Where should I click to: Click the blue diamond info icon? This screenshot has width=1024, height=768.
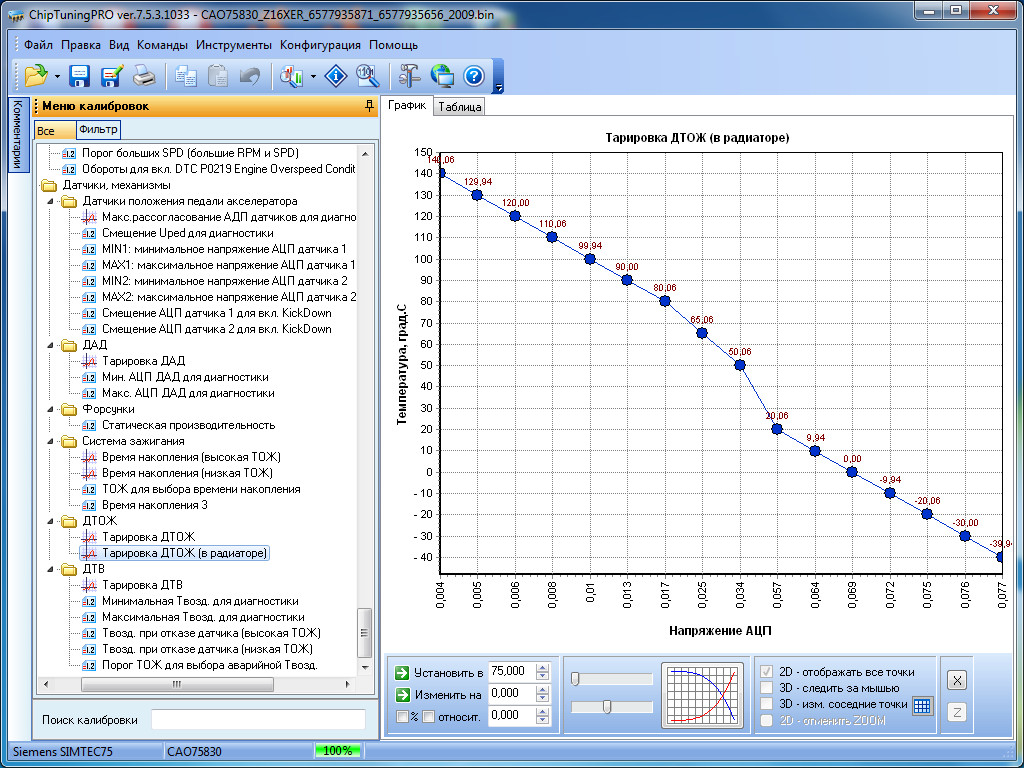point(337,76)
